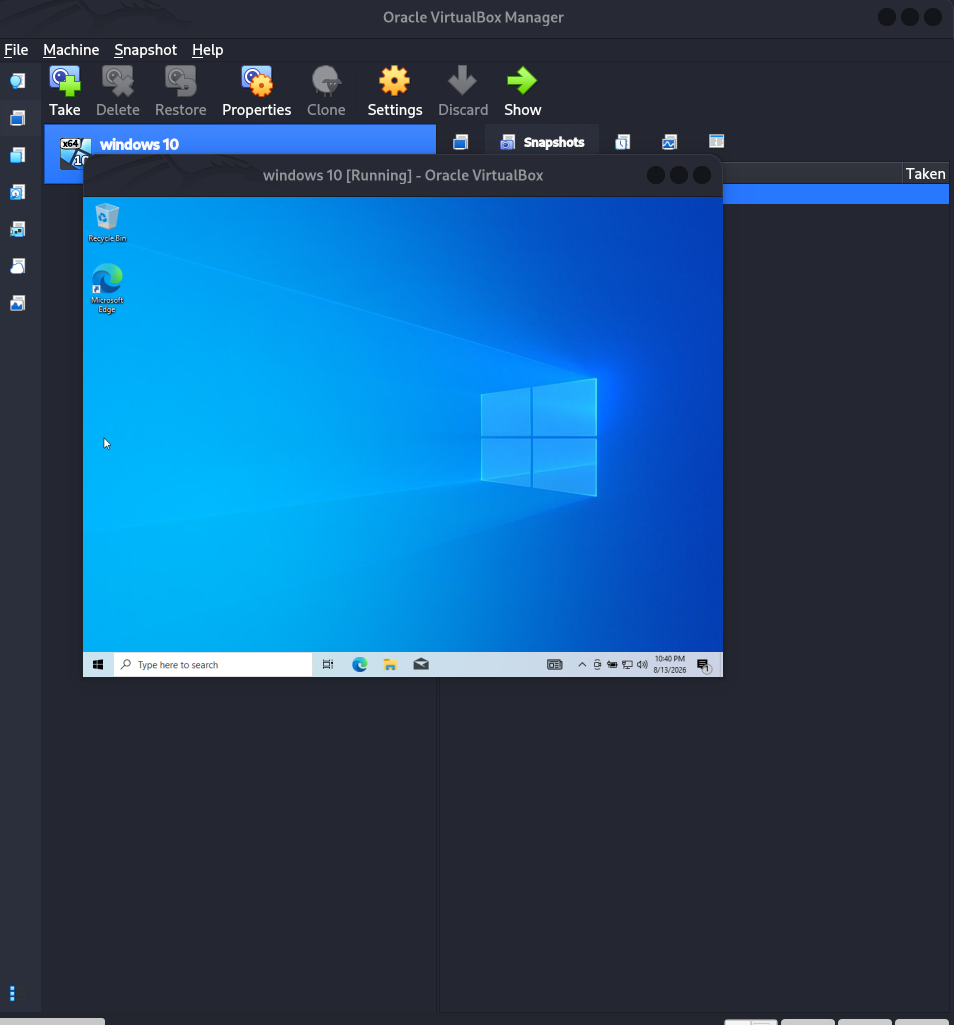Switch to the File Manager tab icon

(x=717, y=141)
